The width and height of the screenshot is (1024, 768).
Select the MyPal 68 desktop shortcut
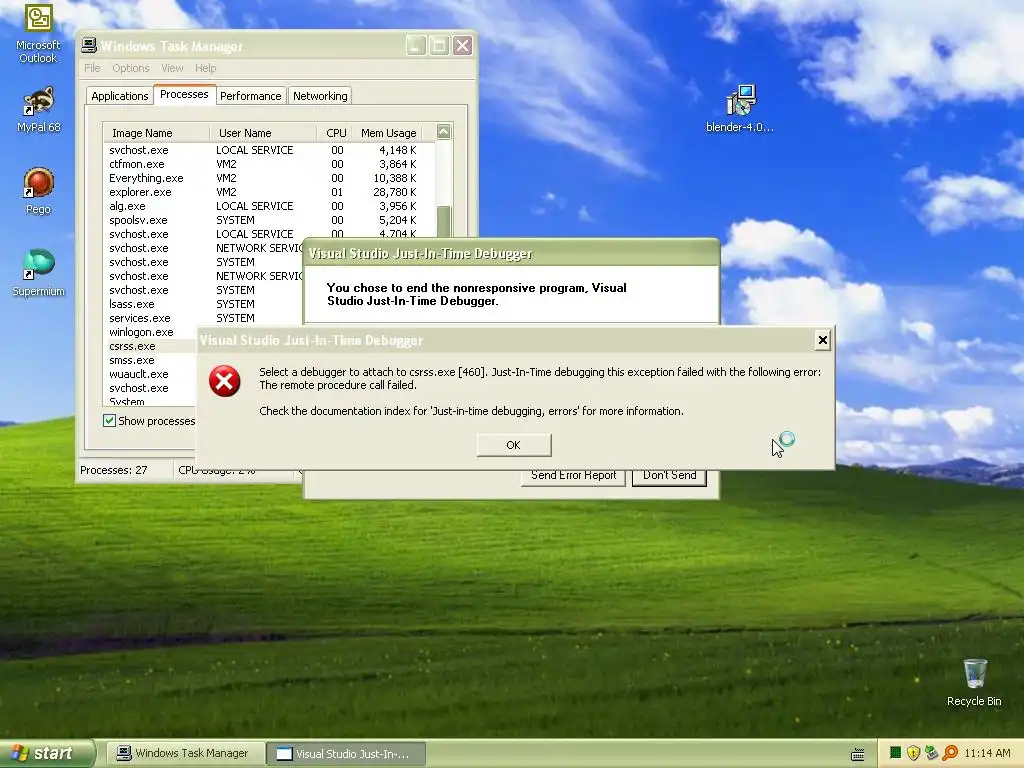pyautogui.click(x=38, y=109)
